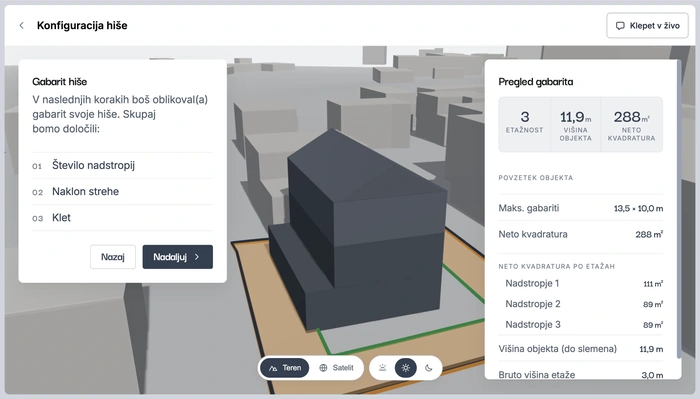Click the Nadstropje 1 row

click(580, 283)
